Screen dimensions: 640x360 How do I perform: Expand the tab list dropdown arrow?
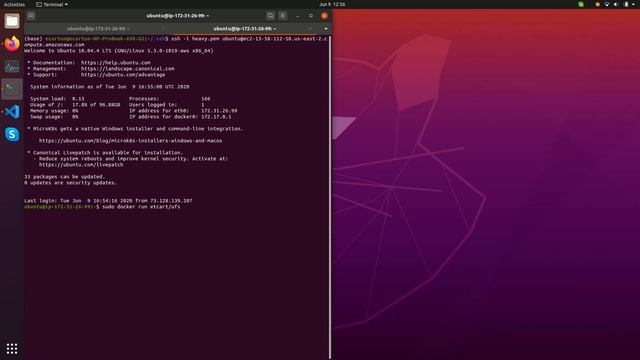tap(326, 29)
